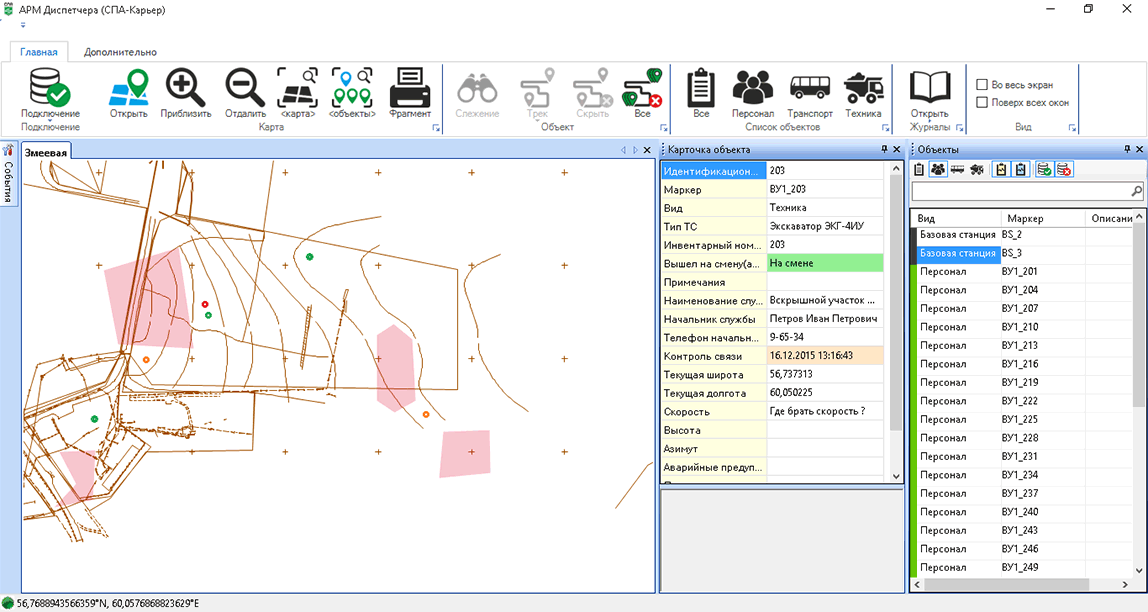Zoom in using the Приблизить magnifier
Viewport: 1148px width, 612px height.
[185, 87]
